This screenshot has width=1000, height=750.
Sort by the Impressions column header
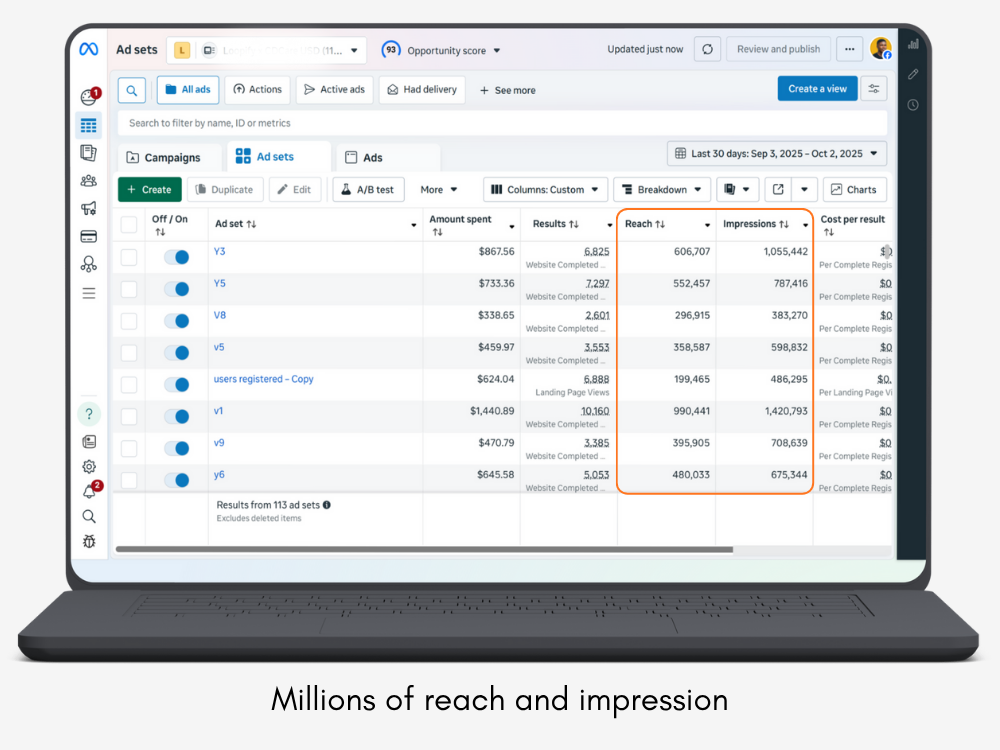[756, 224]
